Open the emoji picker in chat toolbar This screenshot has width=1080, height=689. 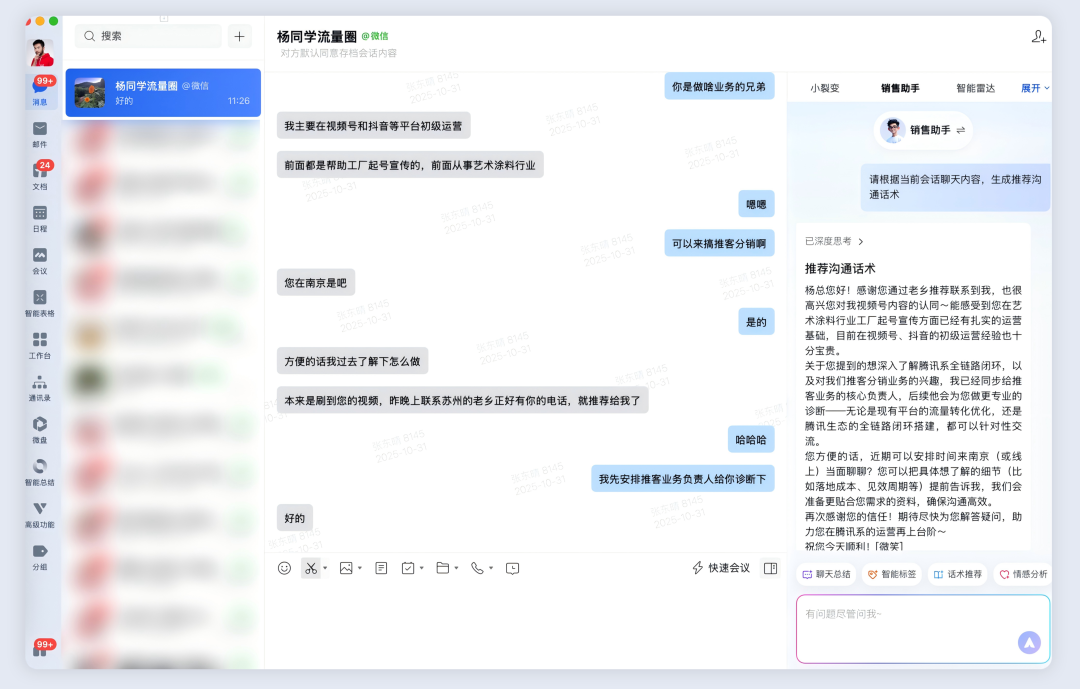point(285,567)
